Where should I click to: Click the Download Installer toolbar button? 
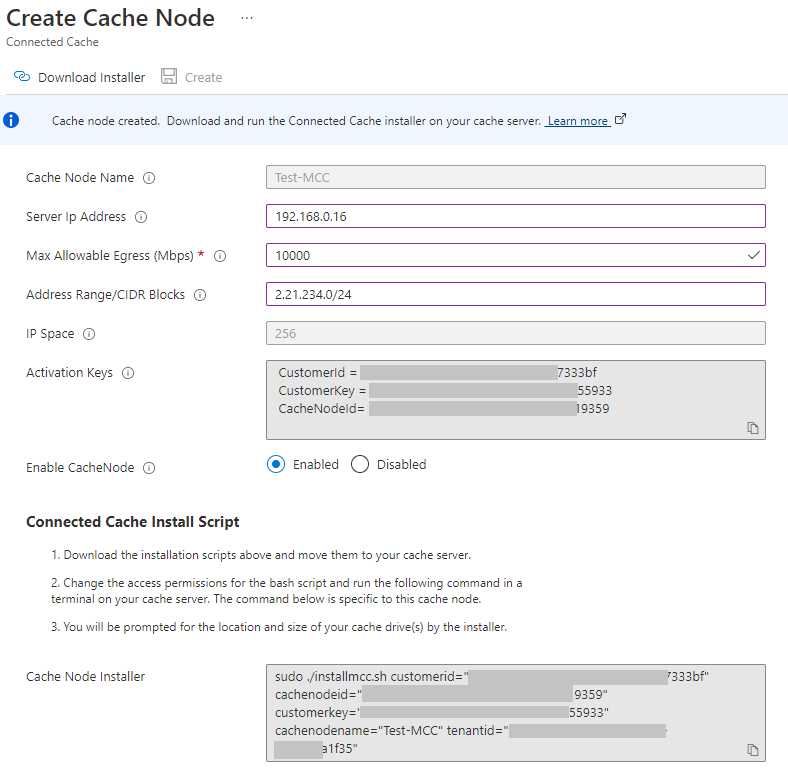(80, 77)
